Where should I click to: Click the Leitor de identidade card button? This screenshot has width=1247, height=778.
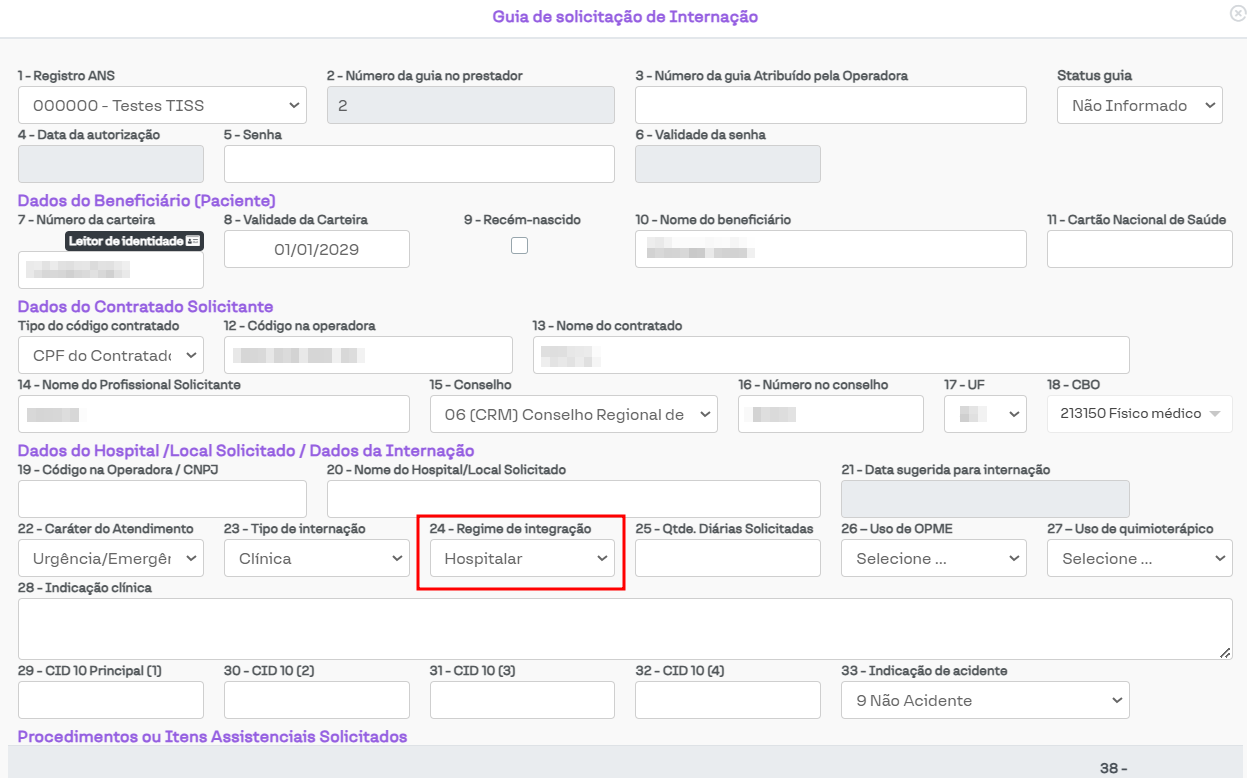pos(134,241)
